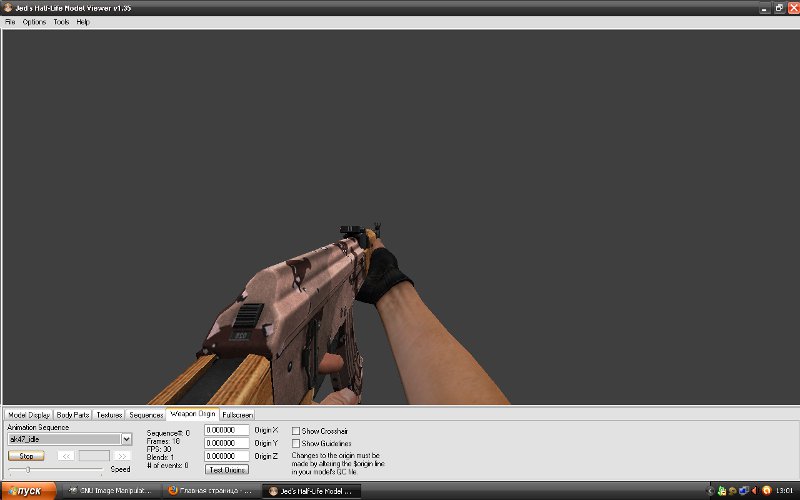This screenshot has width=800, height=500.
Task: Click Jed's Half-Life Model taskbar item
Action: [x=311, y=491]
